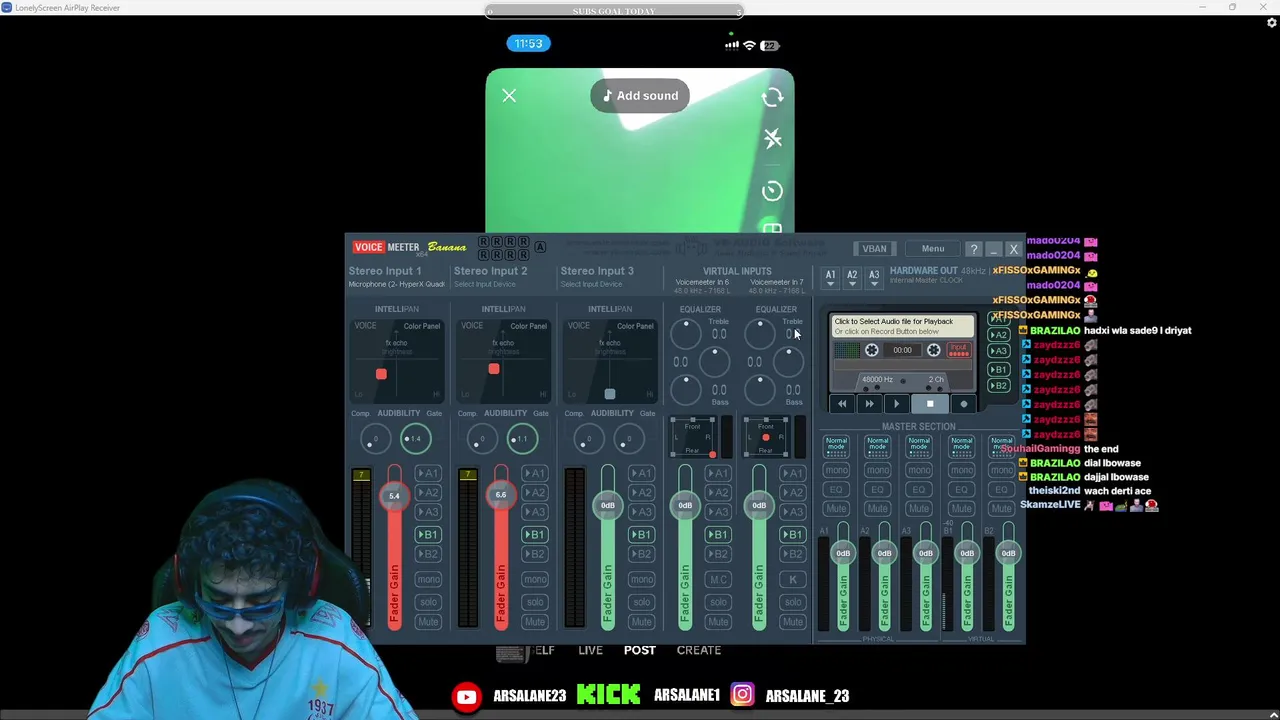
Task: Click the cassette audio file selection label
Action: pyautogui.click(x=903, y=326)
